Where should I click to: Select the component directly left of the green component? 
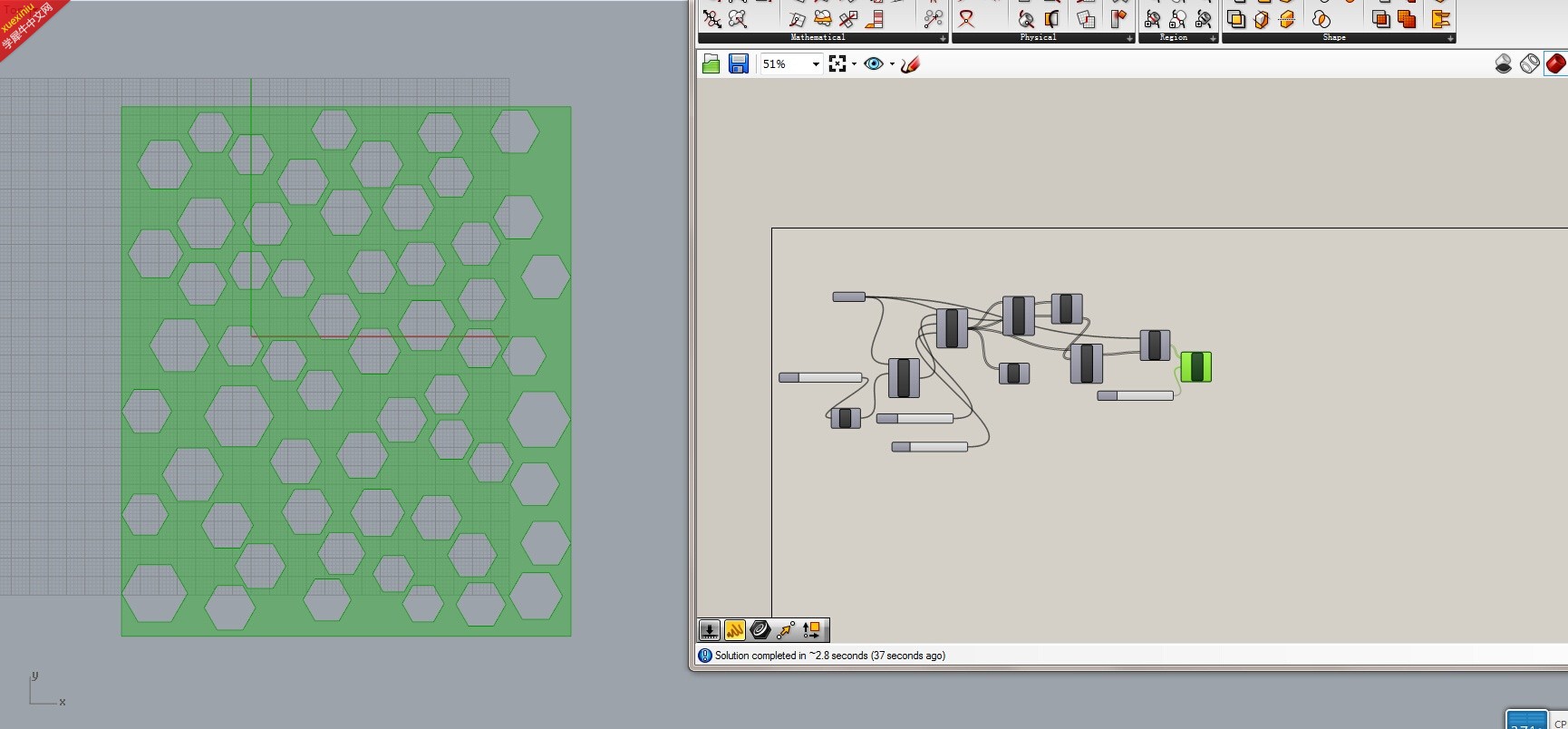(1155, 345)
